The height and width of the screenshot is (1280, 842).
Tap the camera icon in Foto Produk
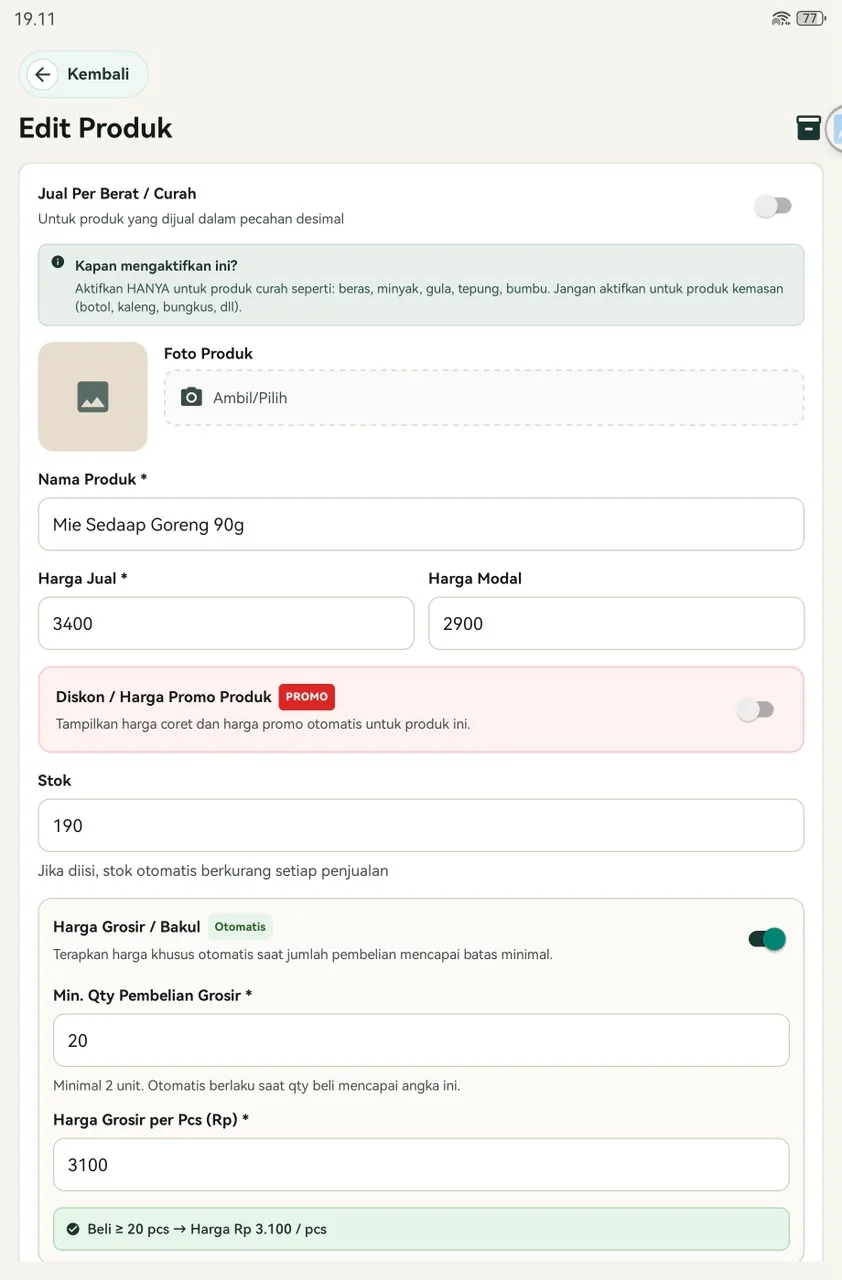click(191, 397)
